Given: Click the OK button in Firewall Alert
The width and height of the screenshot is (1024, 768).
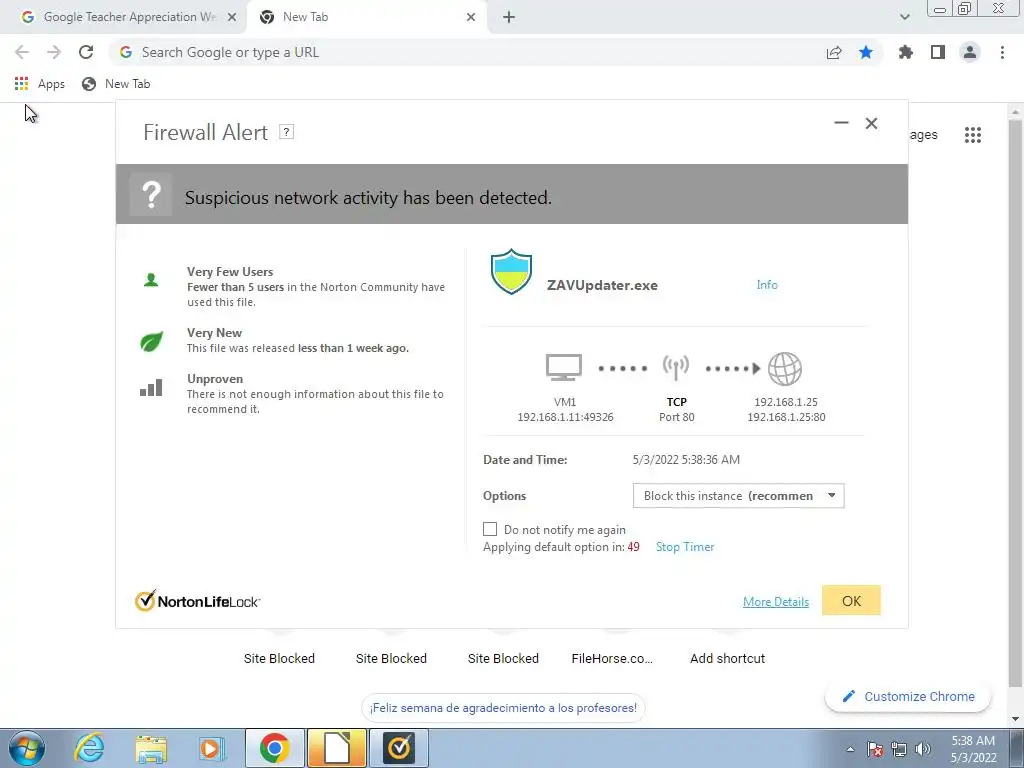Looking at the screenshot, I should pyautogui.click(x=851, y=600).
